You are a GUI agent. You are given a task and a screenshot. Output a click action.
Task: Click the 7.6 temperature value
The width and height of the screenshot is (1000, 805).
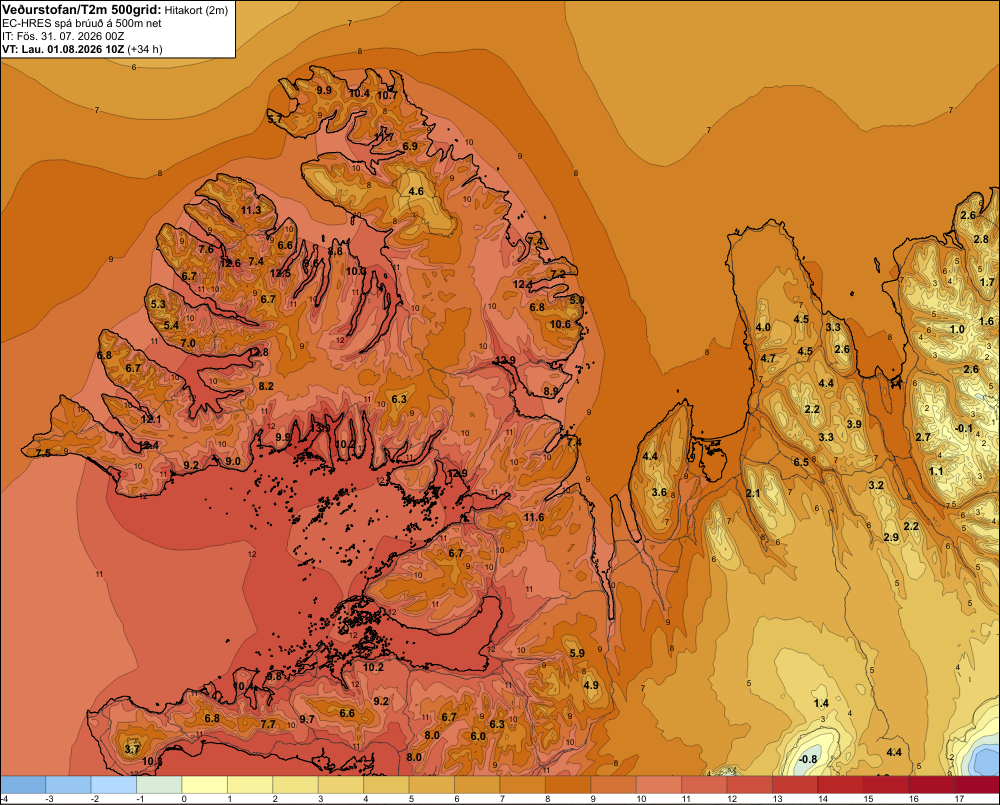206,249
